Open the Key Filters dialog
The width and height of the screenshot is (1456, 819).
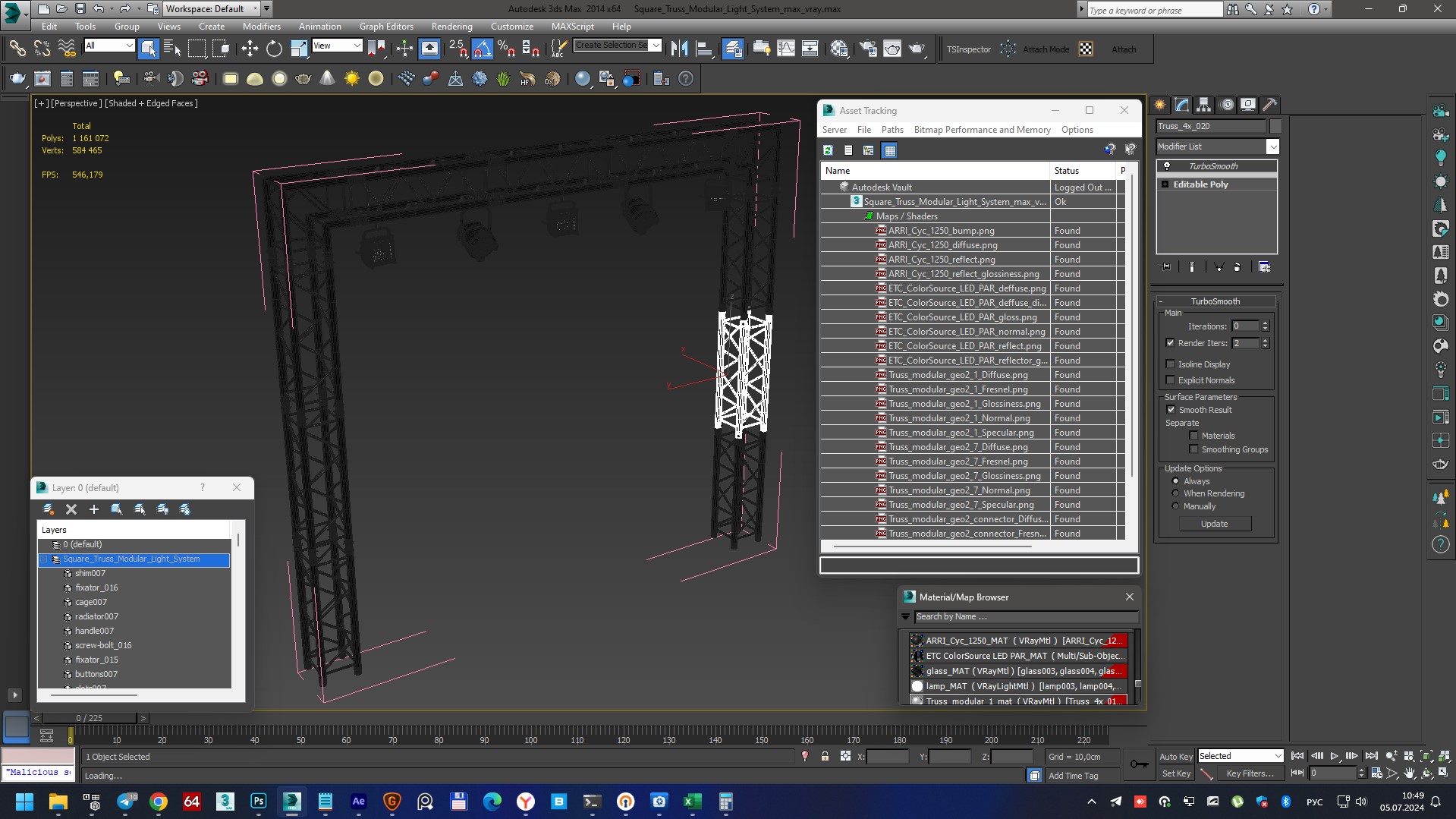1250,773
